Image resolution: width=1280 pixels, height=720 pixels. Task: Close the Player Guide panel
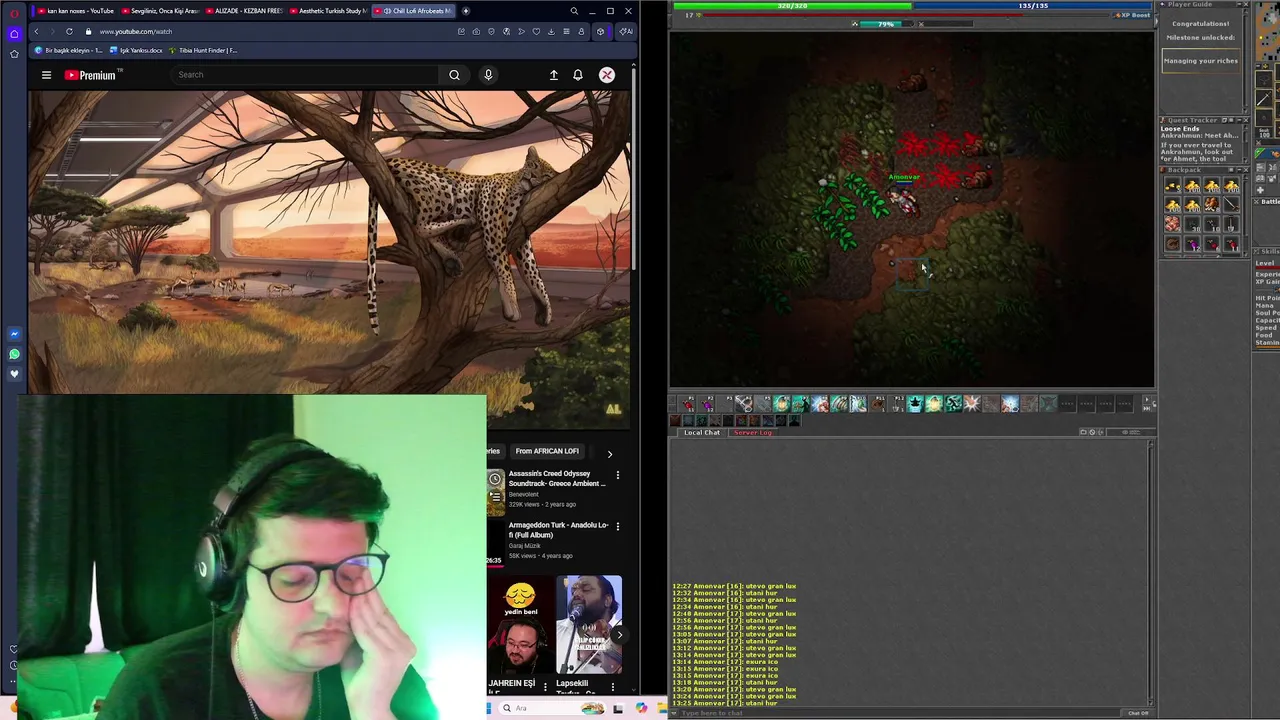coord(1244,4)
